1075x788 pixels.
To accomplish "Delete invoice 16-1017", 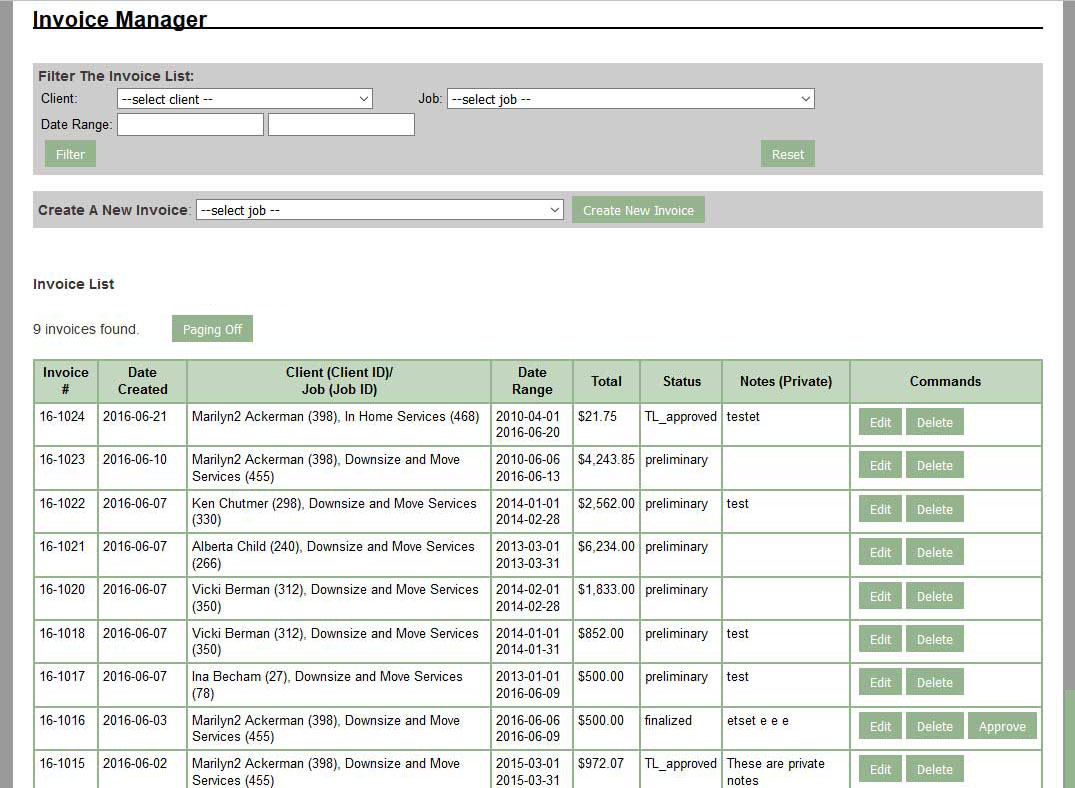I will [x=934, y=682].
